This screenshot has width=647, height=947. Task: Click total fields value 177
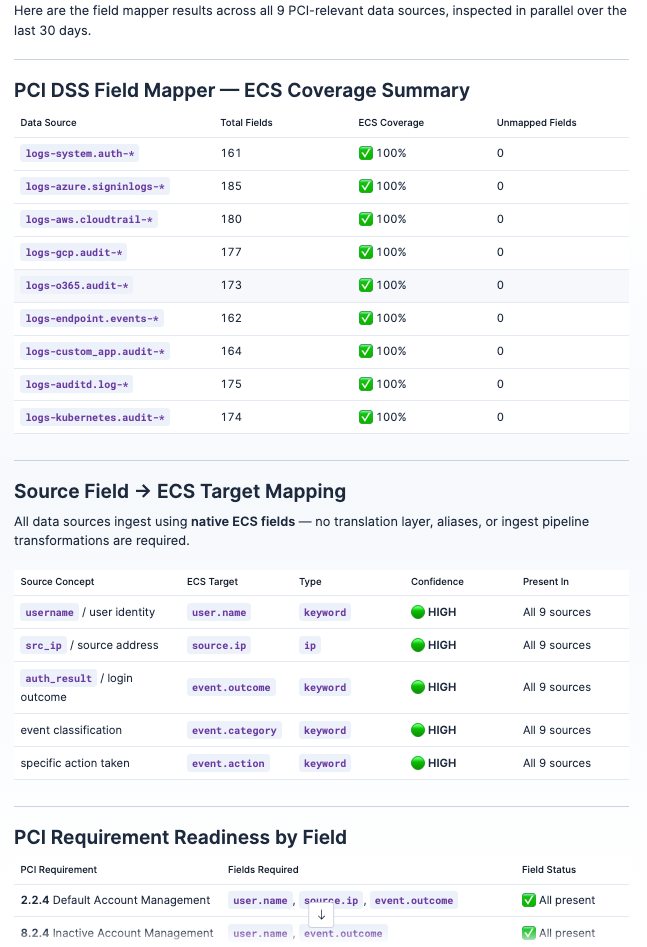tap(231, 252)
